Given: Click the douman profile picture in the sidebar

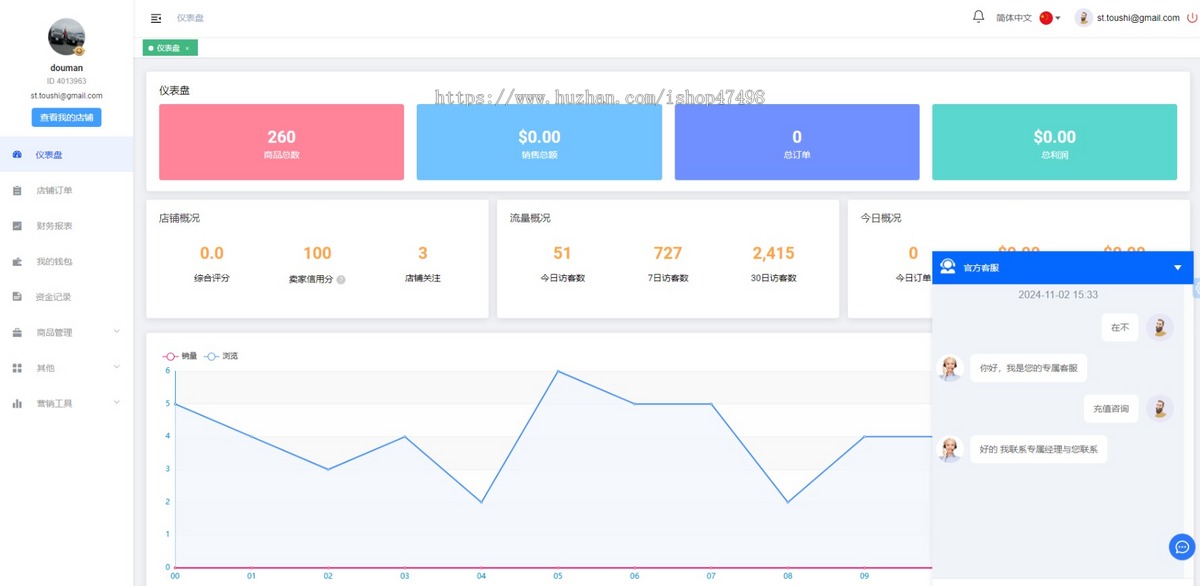Looking at the screenshot, I should [x=66, y=38].
